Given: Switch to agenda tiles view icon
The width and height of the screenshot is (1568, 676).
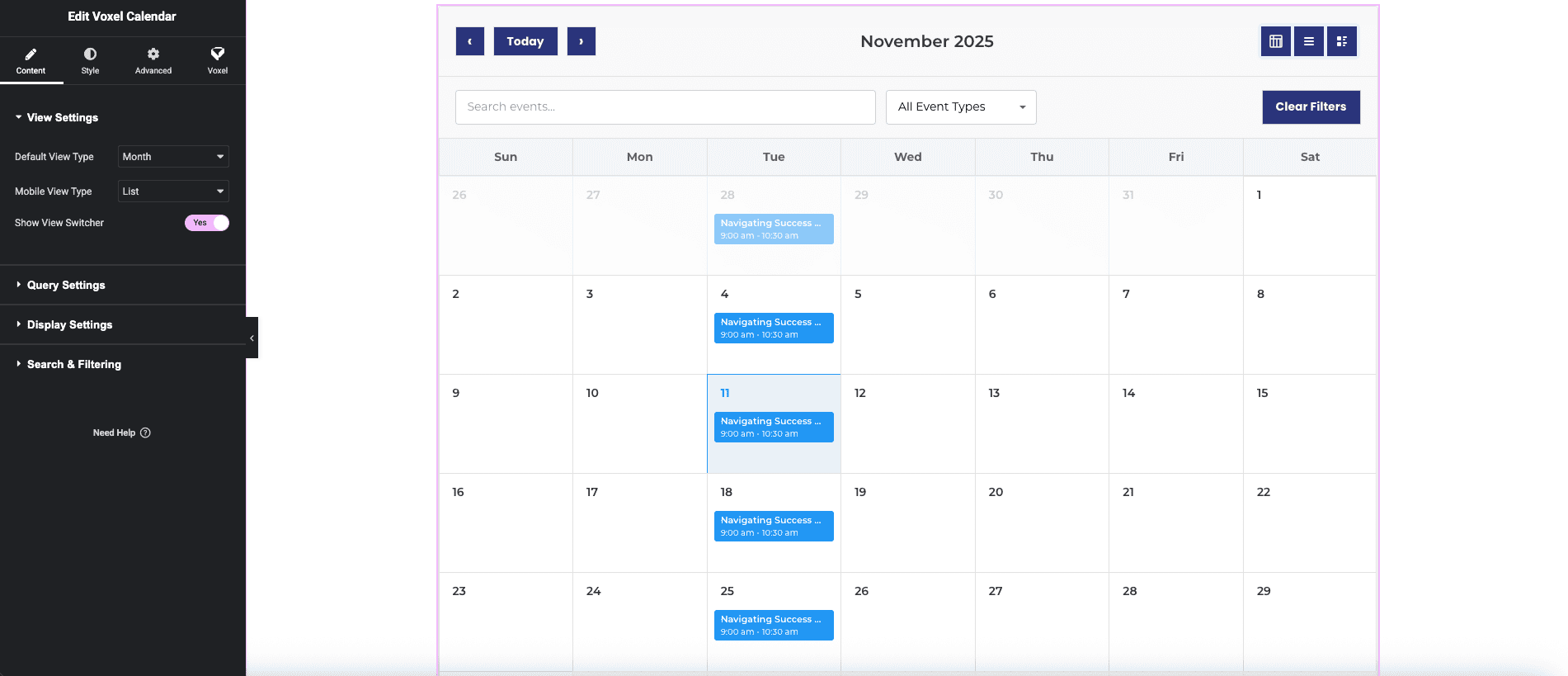Looking at the screenshot, I should [1341, 41].
